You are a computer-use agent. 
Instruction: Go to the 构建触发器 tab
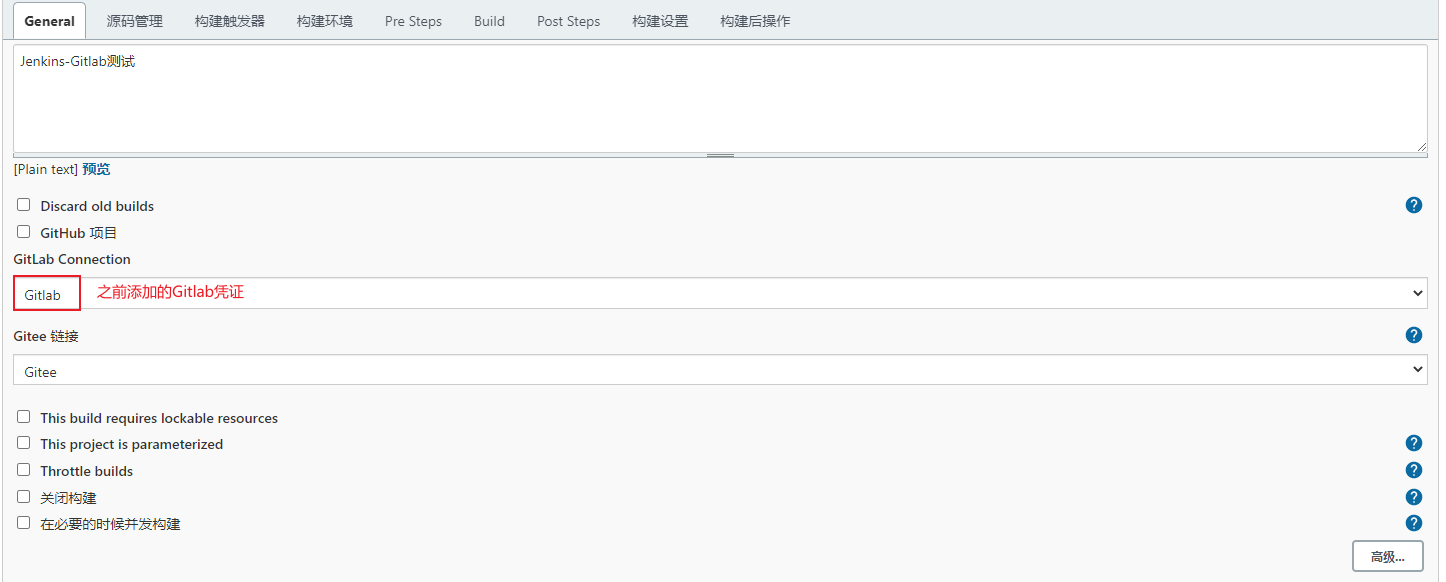pyautogui.click(x=230, y=21)
